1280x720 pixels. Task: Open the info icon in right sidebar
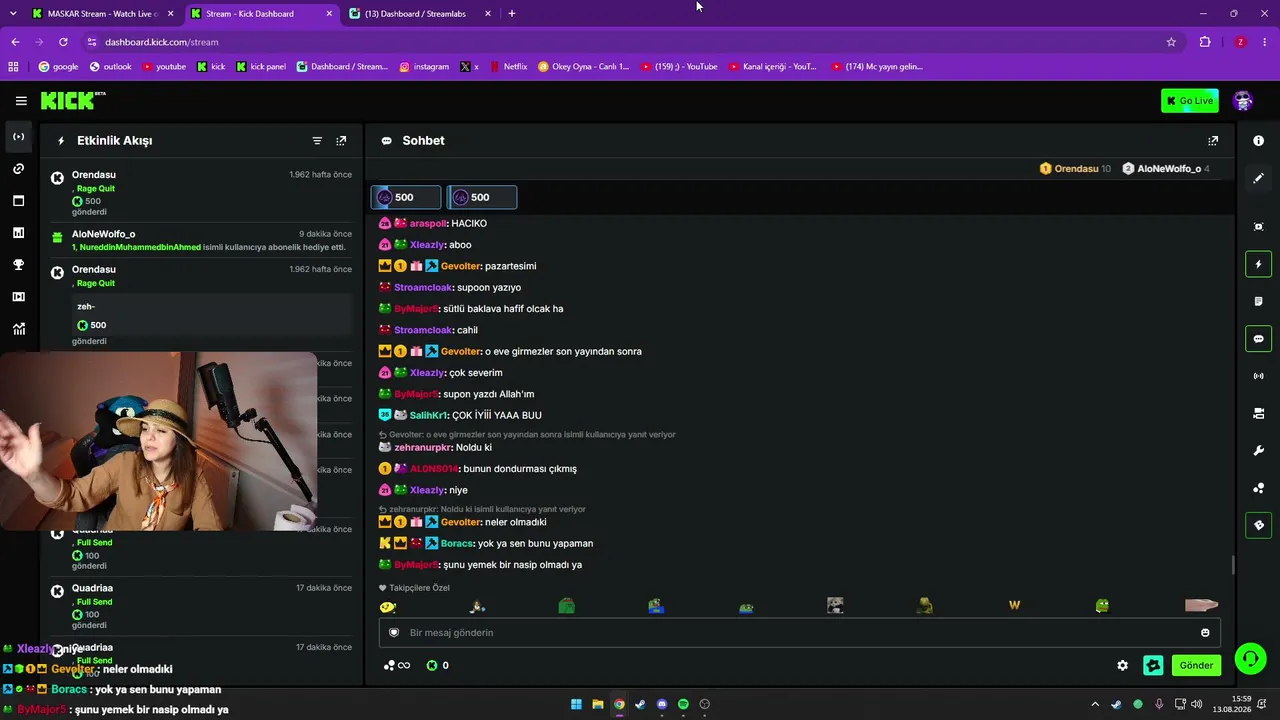point(1258,141)
